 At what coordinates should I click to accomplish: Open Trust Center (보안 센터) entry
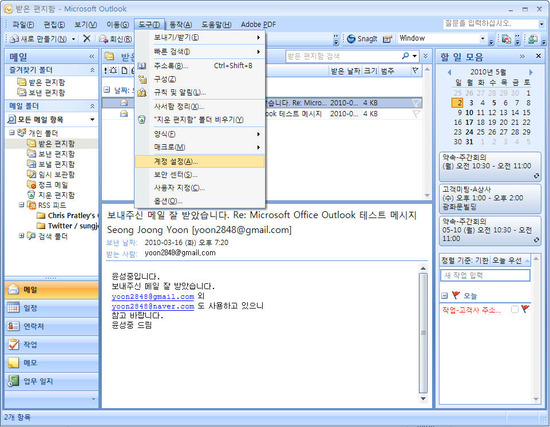pyautogui.click(x=200, y=174)
